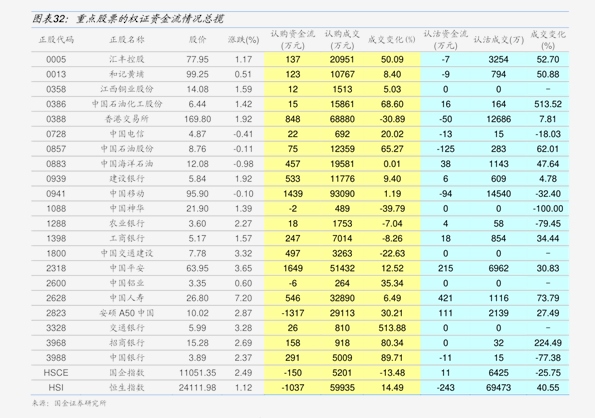Select stock code 2318

point(56,268)
